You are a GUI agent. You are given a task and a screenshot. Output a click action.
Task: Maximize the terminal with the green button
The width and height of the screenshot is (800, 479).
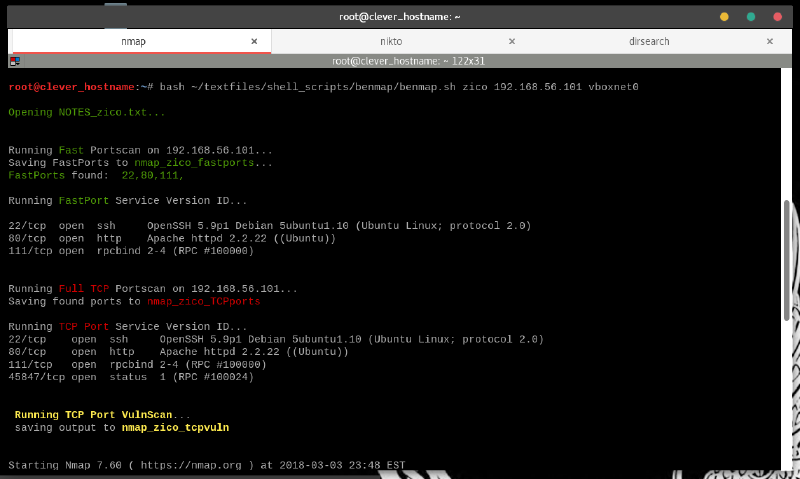(750, 16)
